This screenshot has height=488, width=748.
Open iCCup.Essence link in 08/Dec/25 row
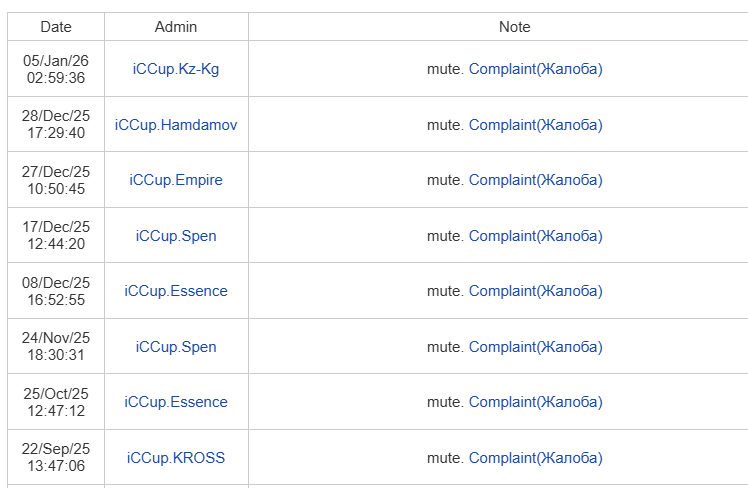(176, 291)
